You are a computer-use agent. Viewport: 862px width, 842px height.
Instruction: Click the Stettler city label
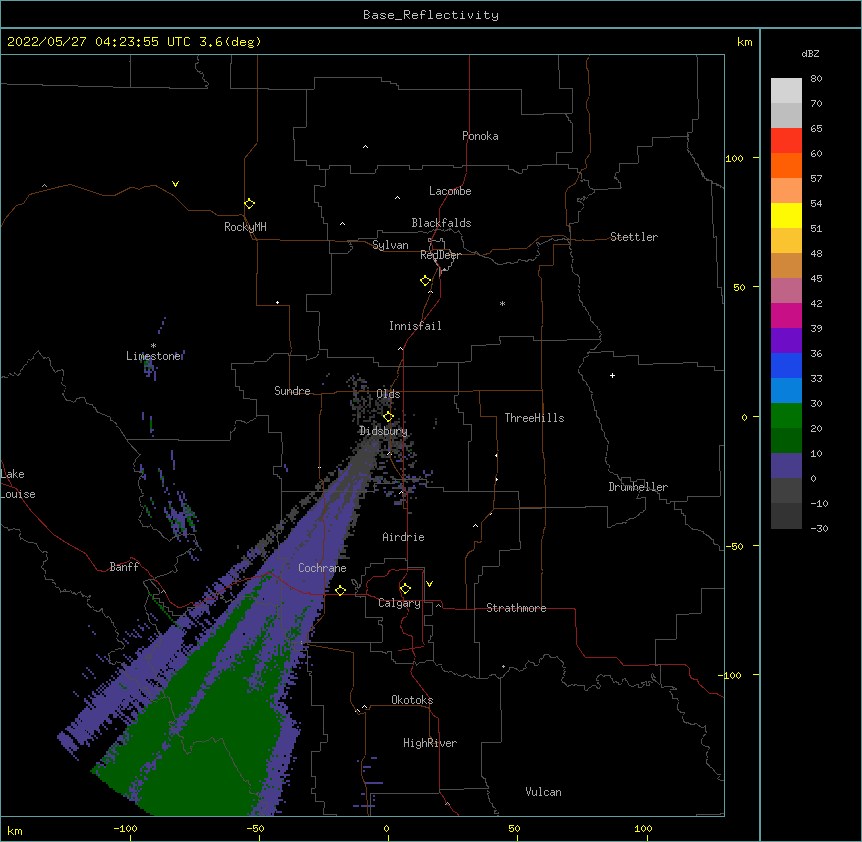point(633,237)
